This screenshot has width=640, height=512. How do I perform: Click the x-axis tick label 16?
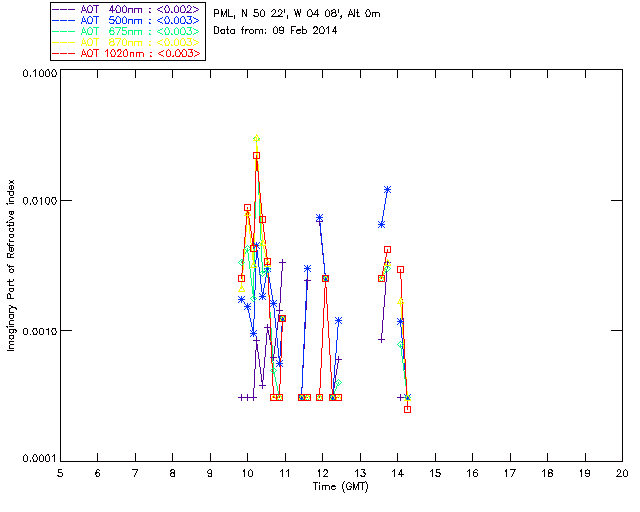(472, 473)
